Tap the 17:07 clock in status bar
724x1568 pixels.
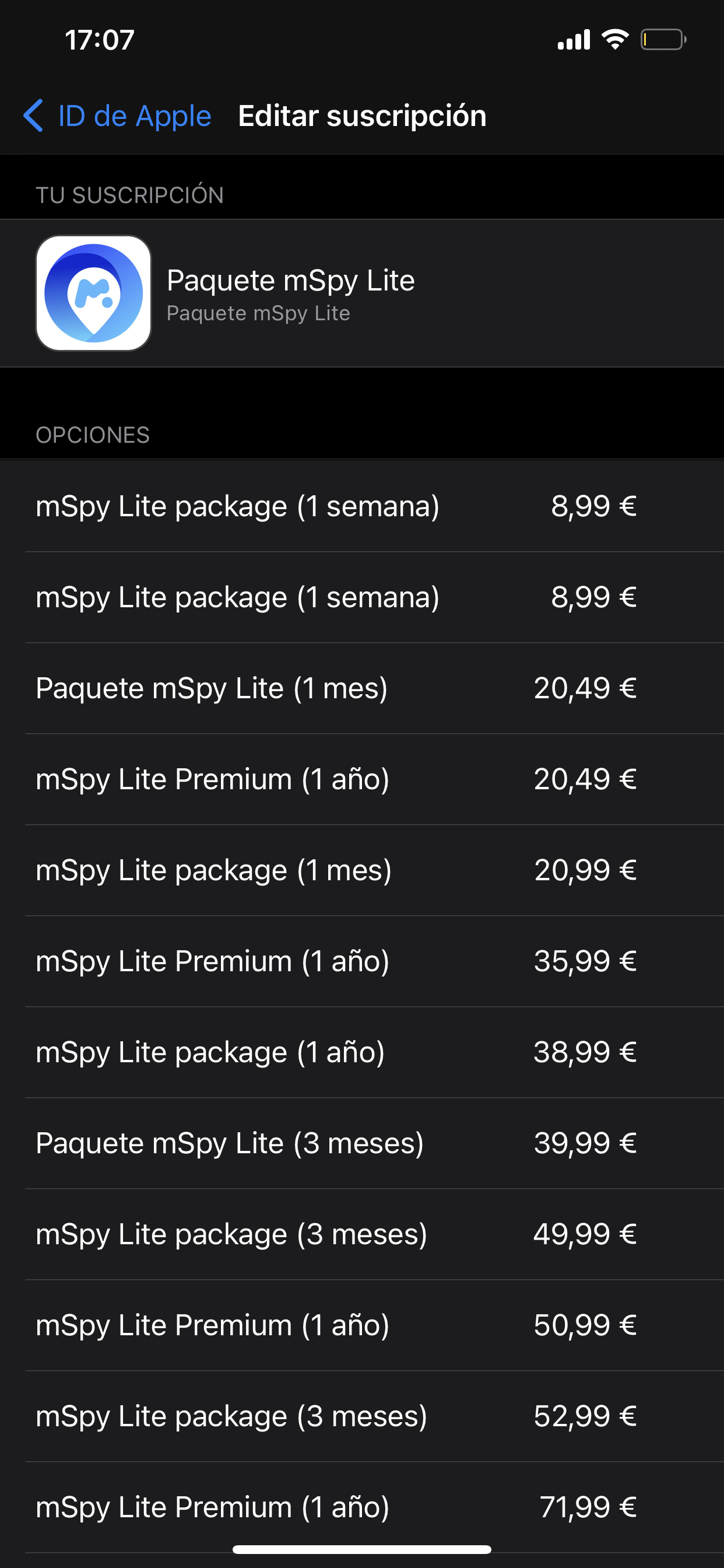pos(100,40)
